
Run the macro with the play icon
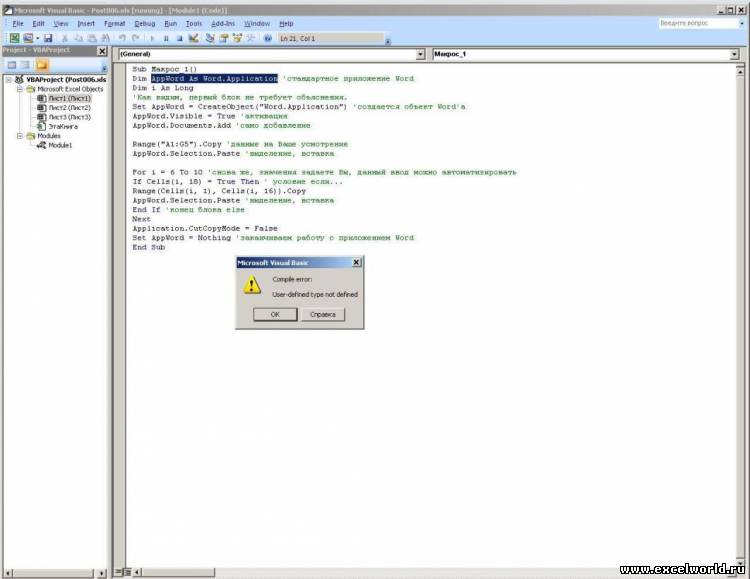pos(152,38)
